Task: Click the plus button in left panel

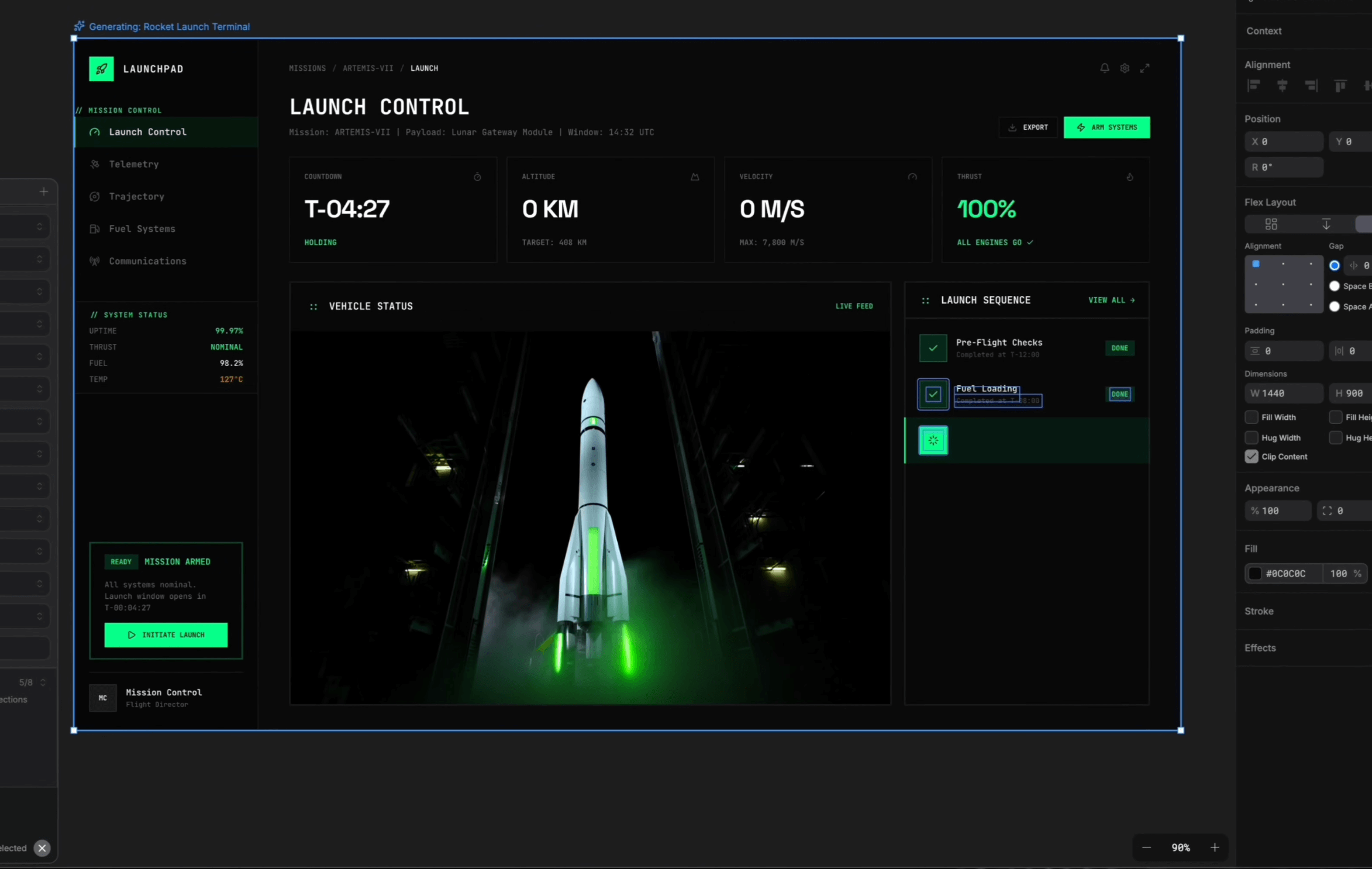Action: [43, 191]
